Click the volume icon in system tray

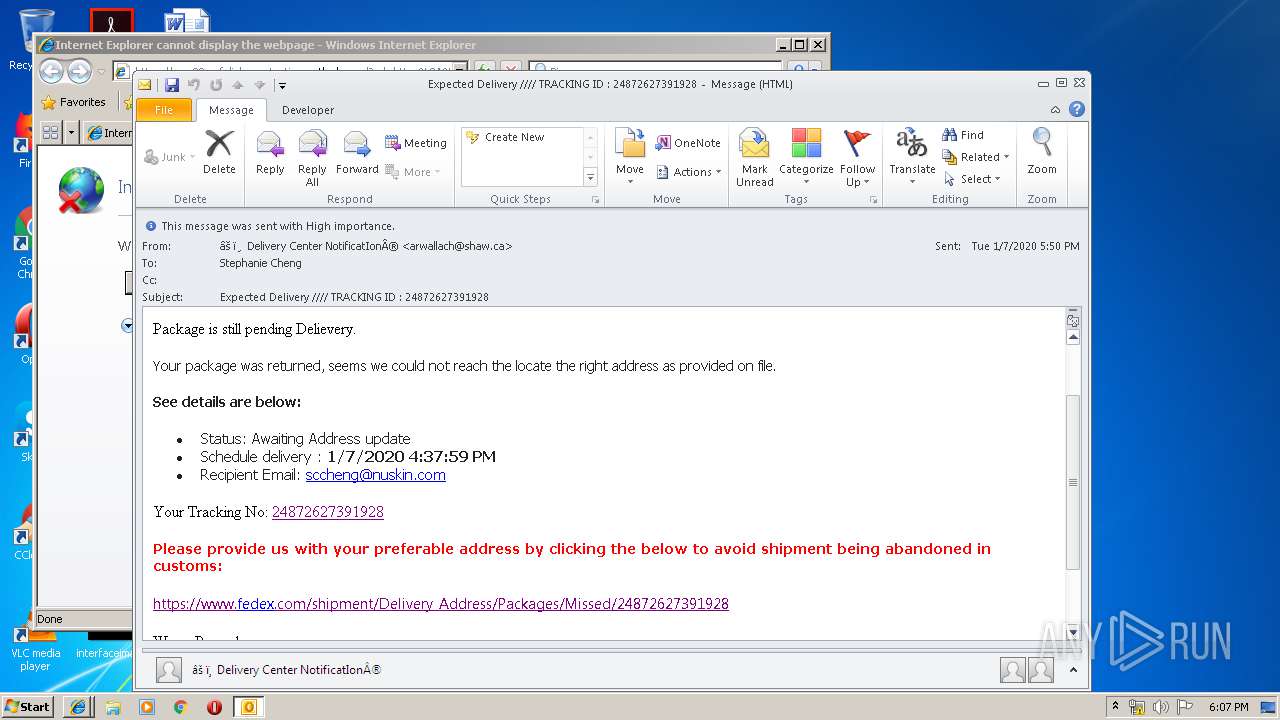(1161, 707)
